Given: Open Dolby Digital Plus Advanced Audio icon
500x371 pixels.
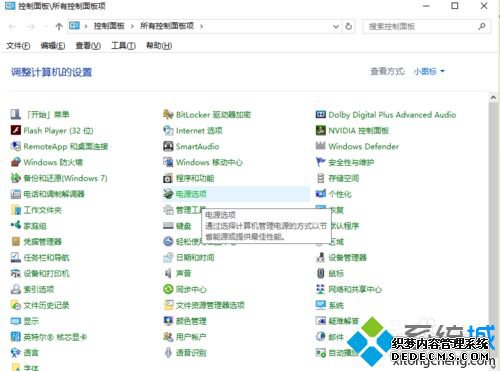Looking at the screenshot, I should click(x=320, y=114).
